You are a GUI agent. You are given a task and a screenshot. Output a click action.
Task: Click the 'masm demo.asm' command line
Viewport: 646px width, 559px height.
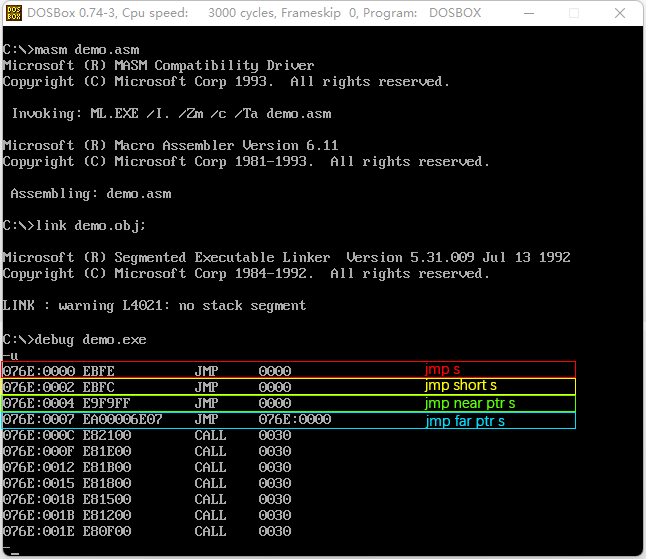tap(71, 49)
